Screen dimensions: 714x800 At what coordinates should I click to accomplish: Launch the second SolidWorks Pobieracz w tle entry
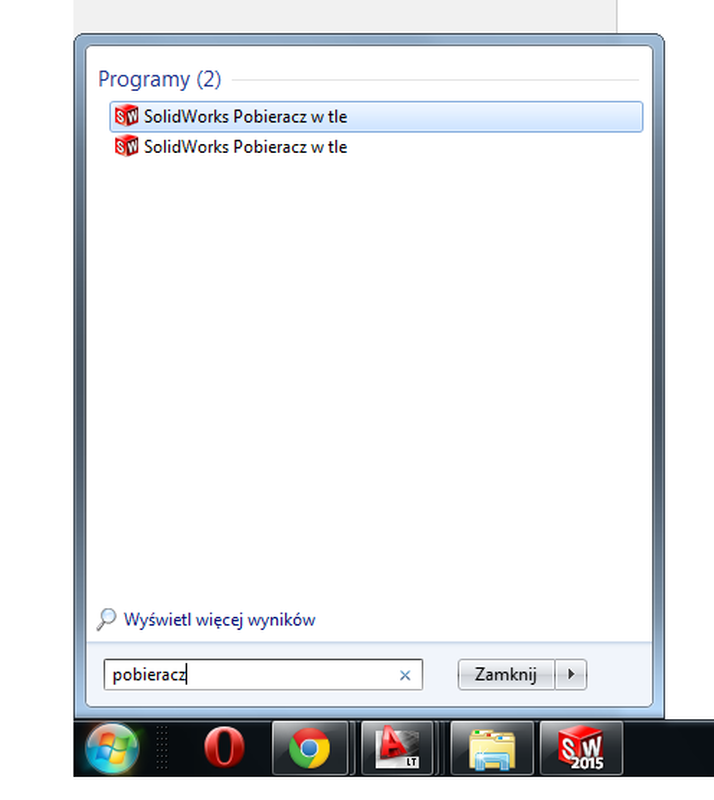pos(376,147)
